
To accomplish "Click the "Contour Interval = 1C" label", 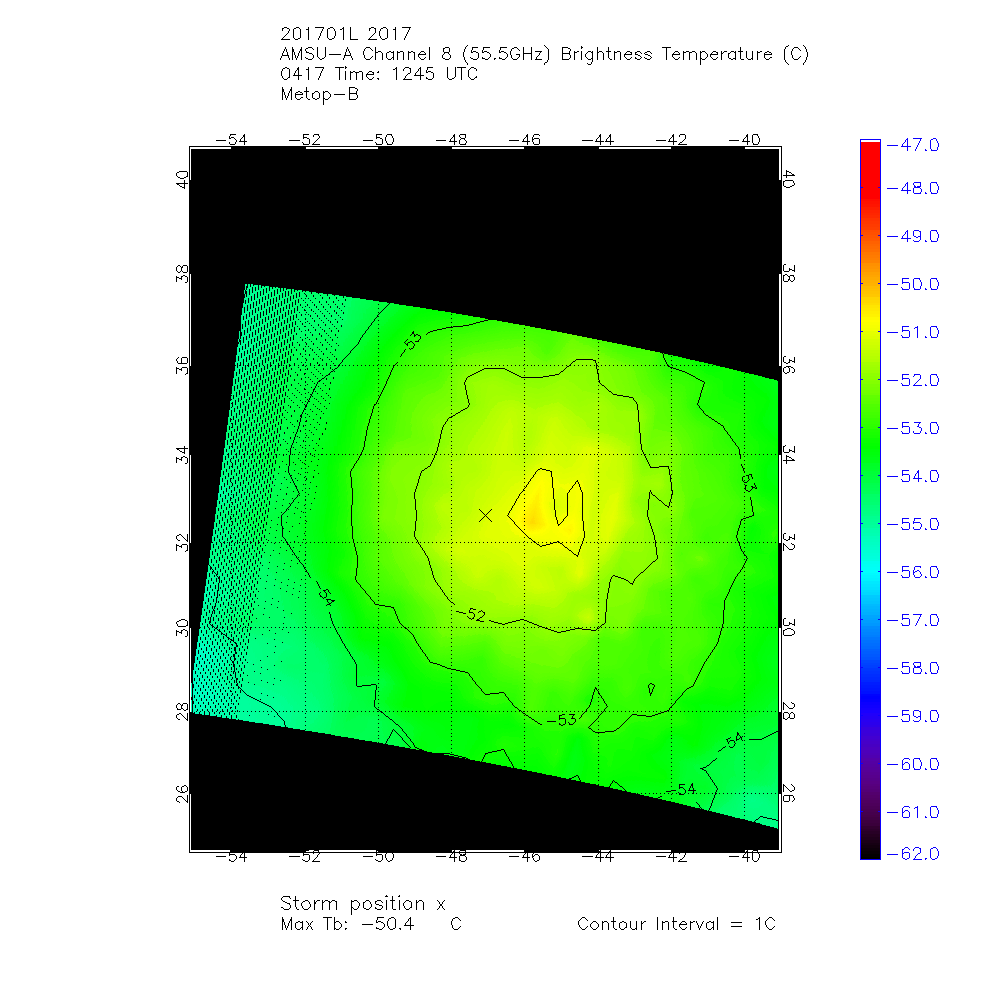I will point(676,924).
